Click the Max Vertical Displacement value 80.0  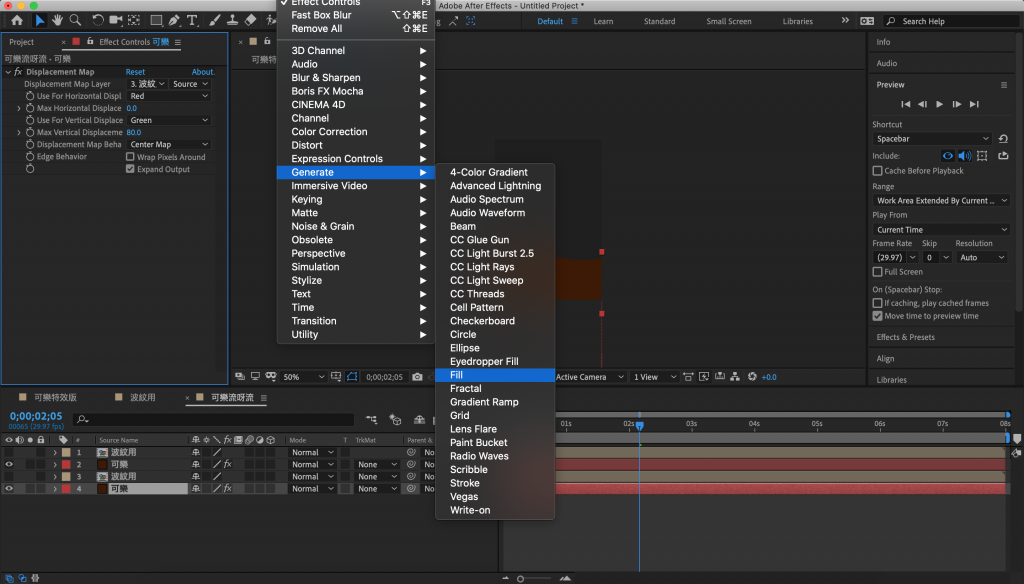133,132
